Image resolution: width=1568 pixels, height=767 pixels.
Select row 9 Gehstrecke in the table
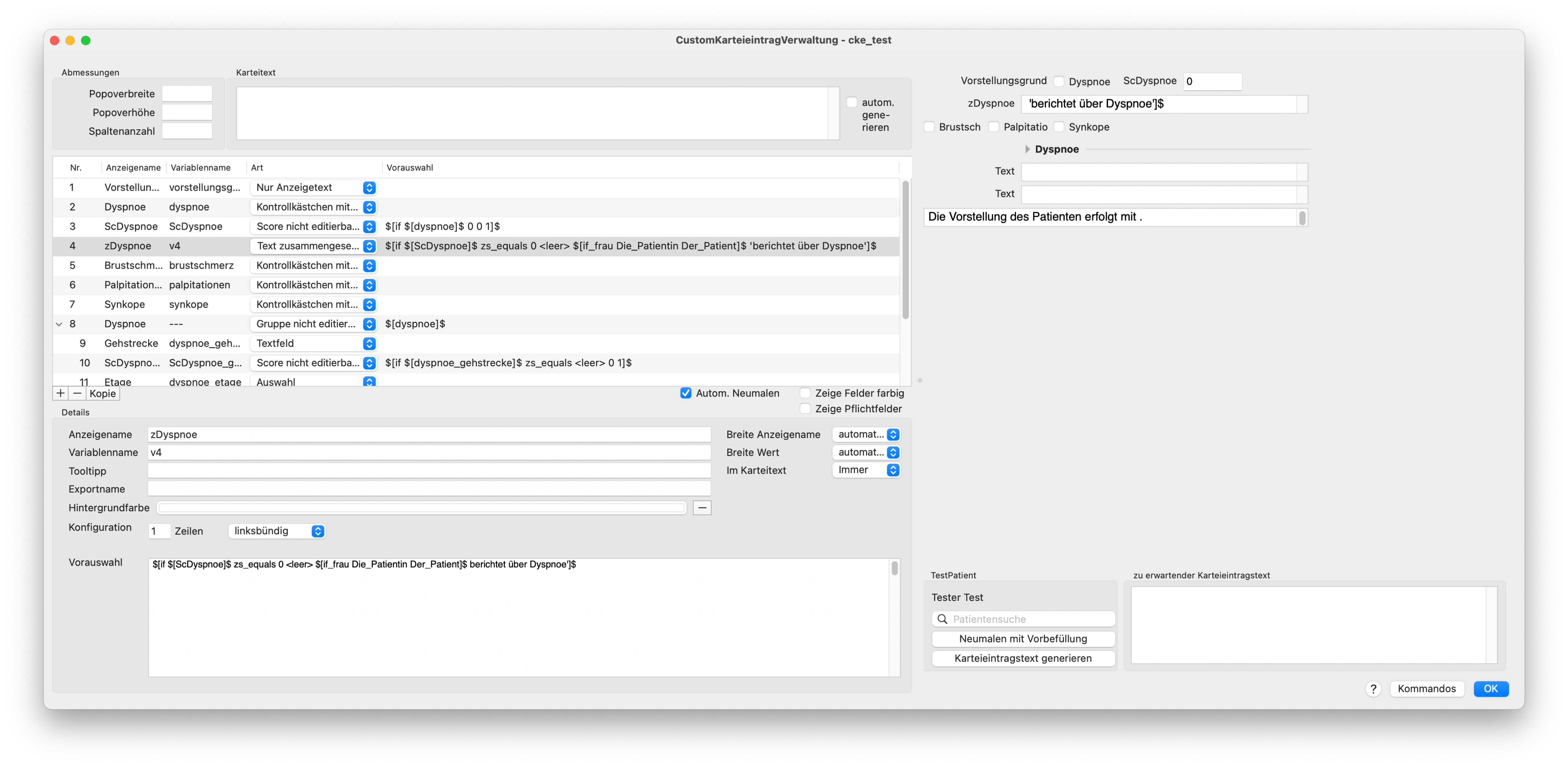(x=476, y=343)
